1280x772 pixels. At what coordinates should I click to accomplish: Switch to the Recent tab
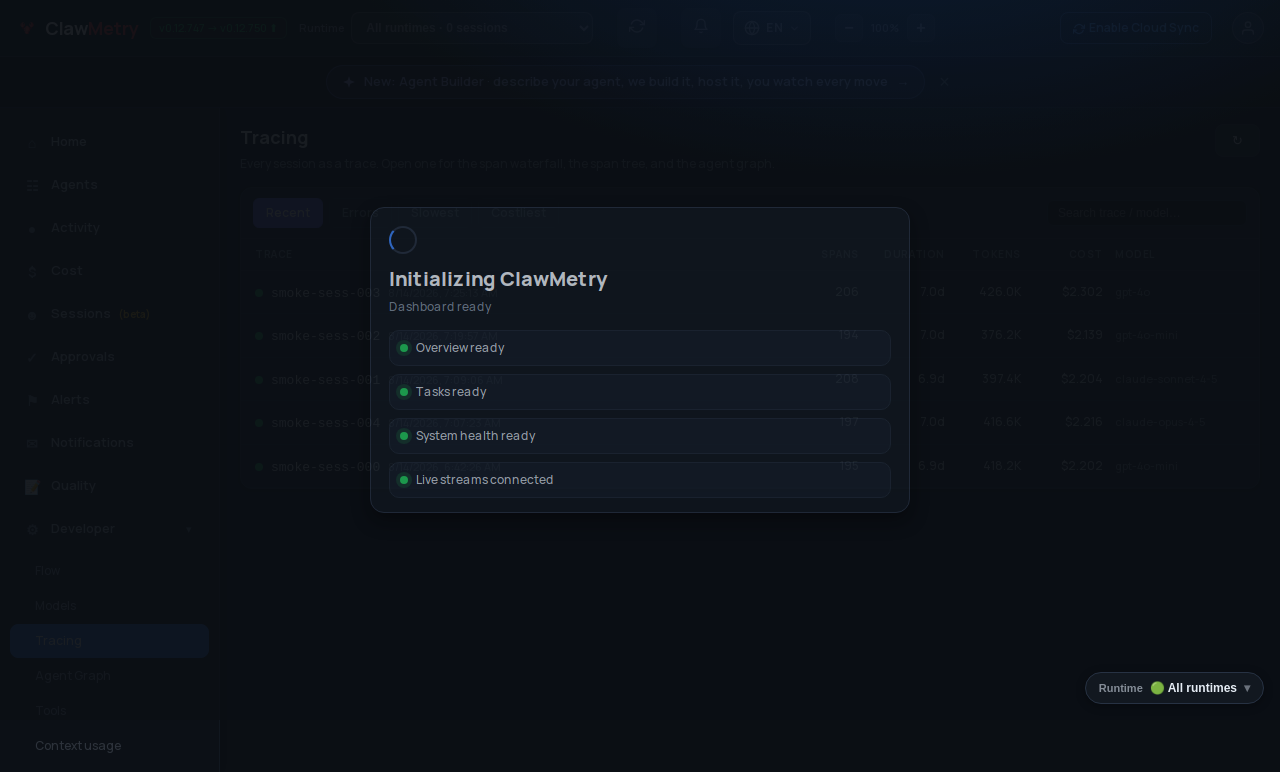tap(288, 213)
